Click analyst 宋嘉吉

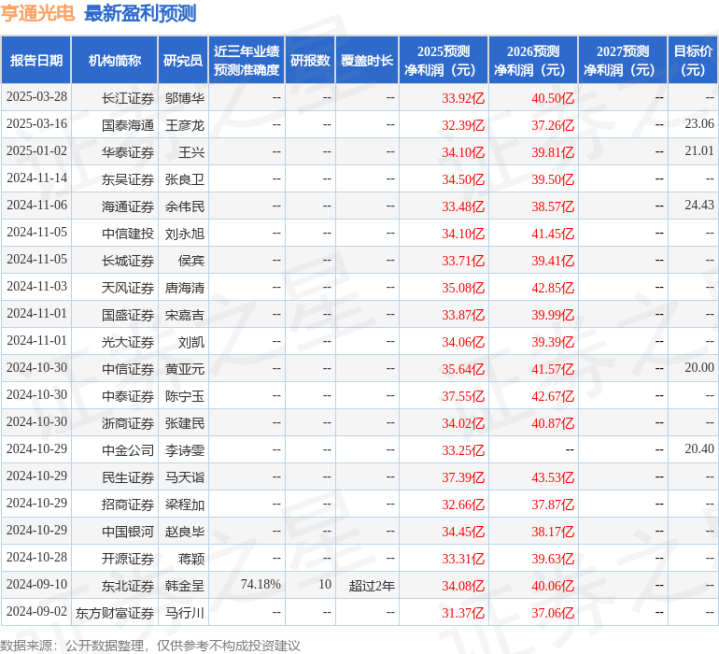(x=184, y=315)
